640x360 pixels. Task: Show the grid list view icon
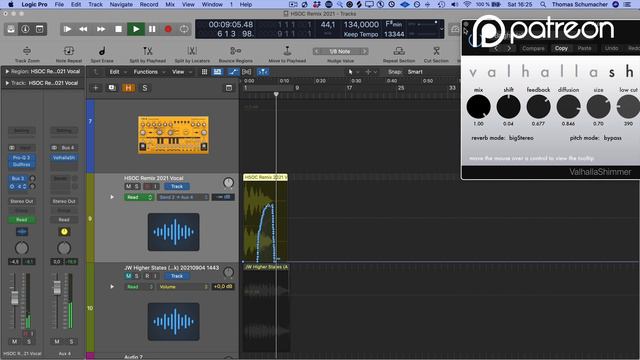pyautogui.click(x=204, y=72)
